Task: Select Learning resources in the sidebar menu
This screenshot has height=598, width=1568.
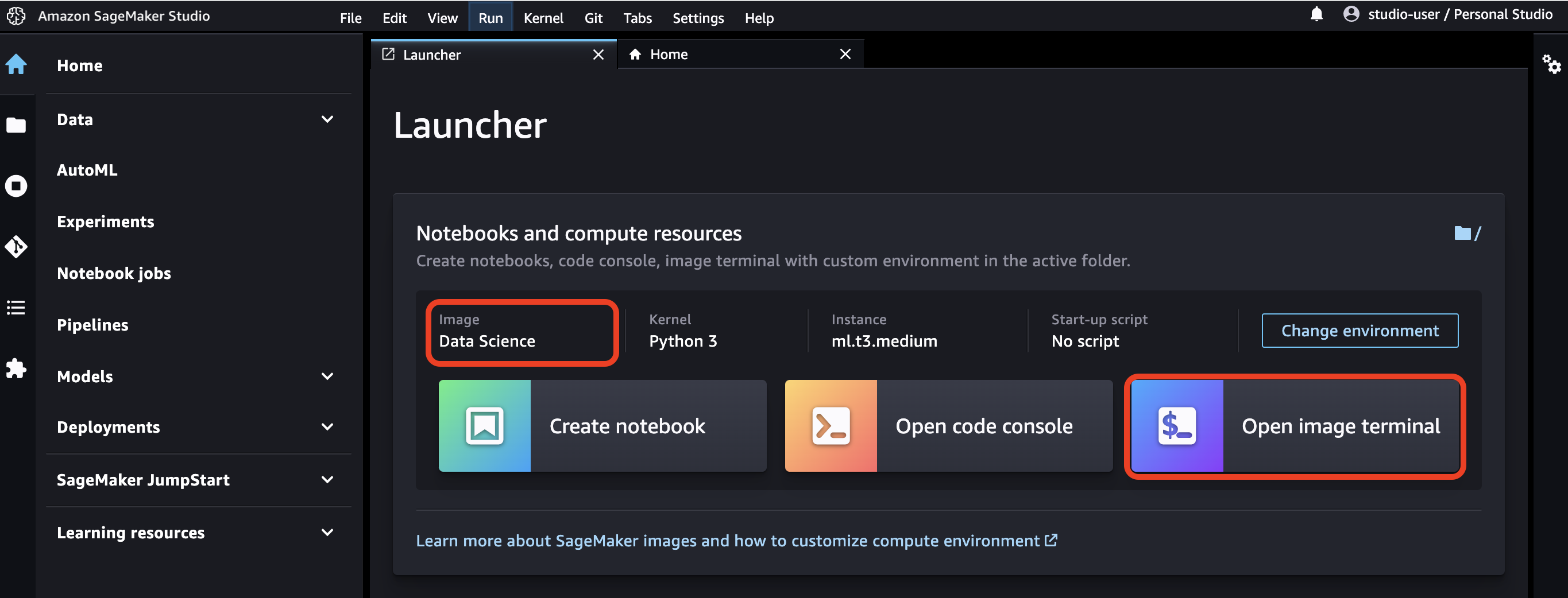Action: point(130,533)
